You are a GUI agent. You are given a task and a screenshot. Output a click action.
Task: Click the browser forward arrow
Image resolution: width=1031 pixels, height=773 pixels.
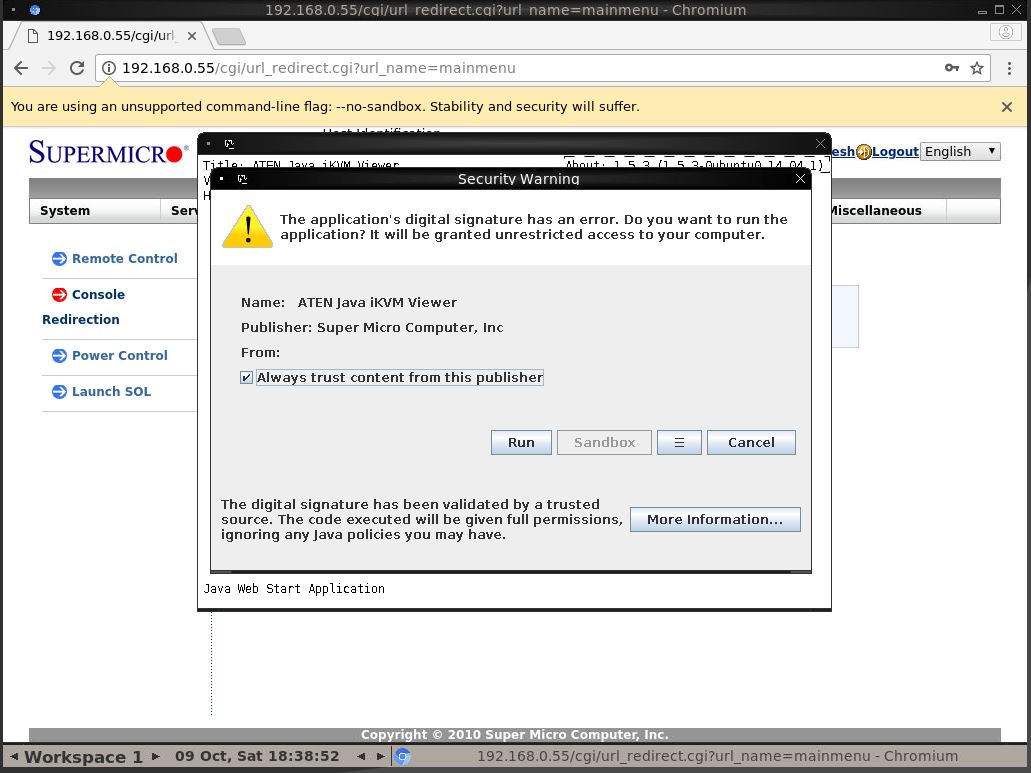click(x=49, y=68)
